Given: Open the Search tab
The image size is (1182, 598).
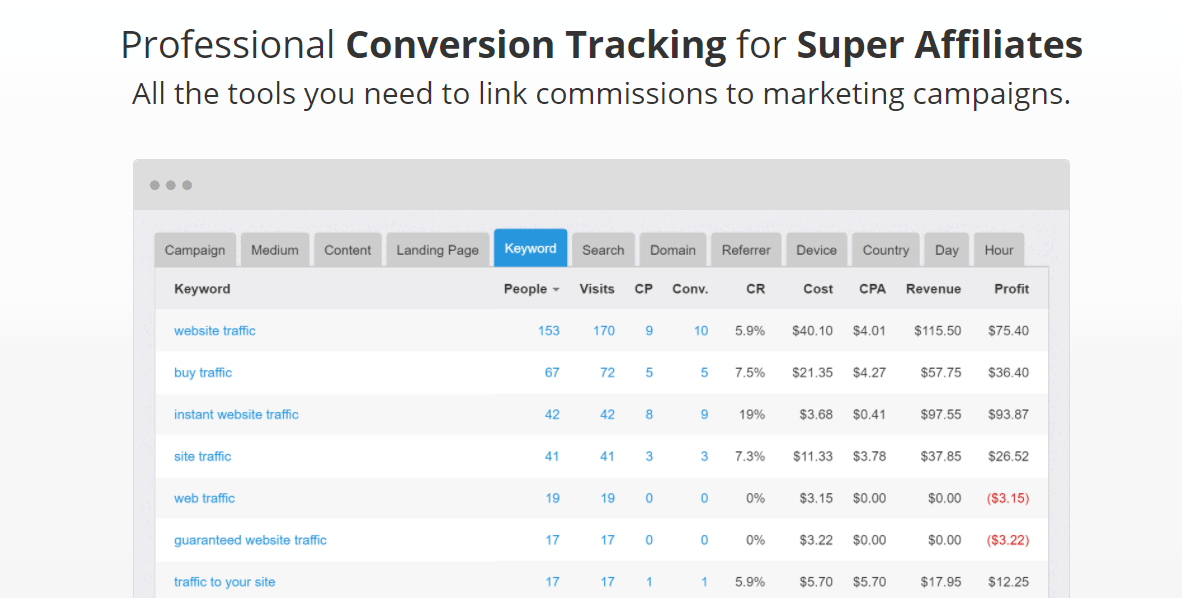Looking at the screenshot, I should click(603, 250).
